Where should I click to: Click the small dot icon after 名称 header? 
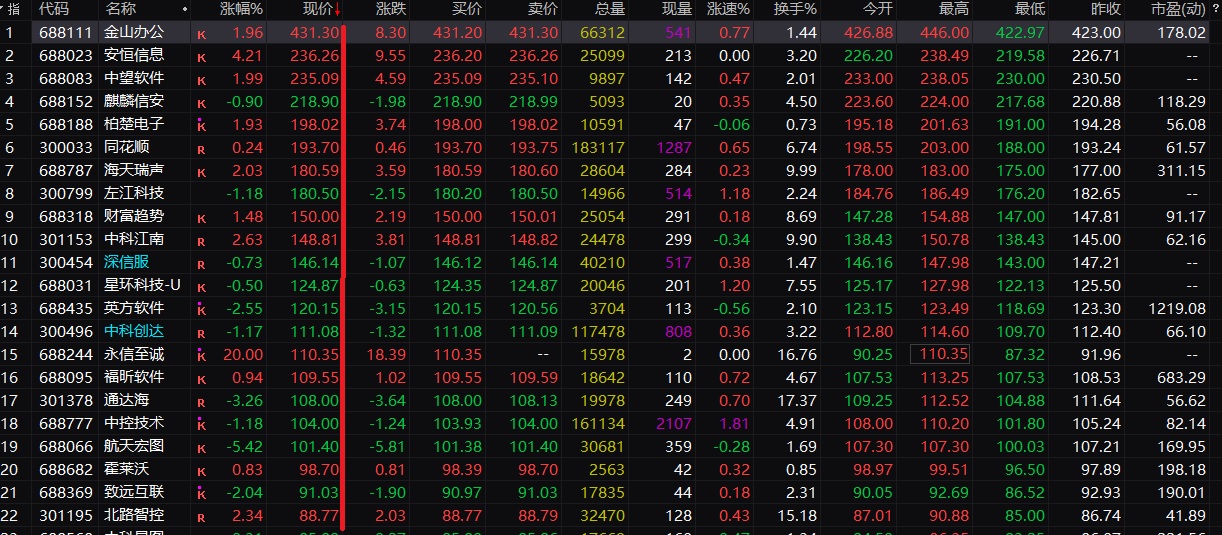pos(184,10)
